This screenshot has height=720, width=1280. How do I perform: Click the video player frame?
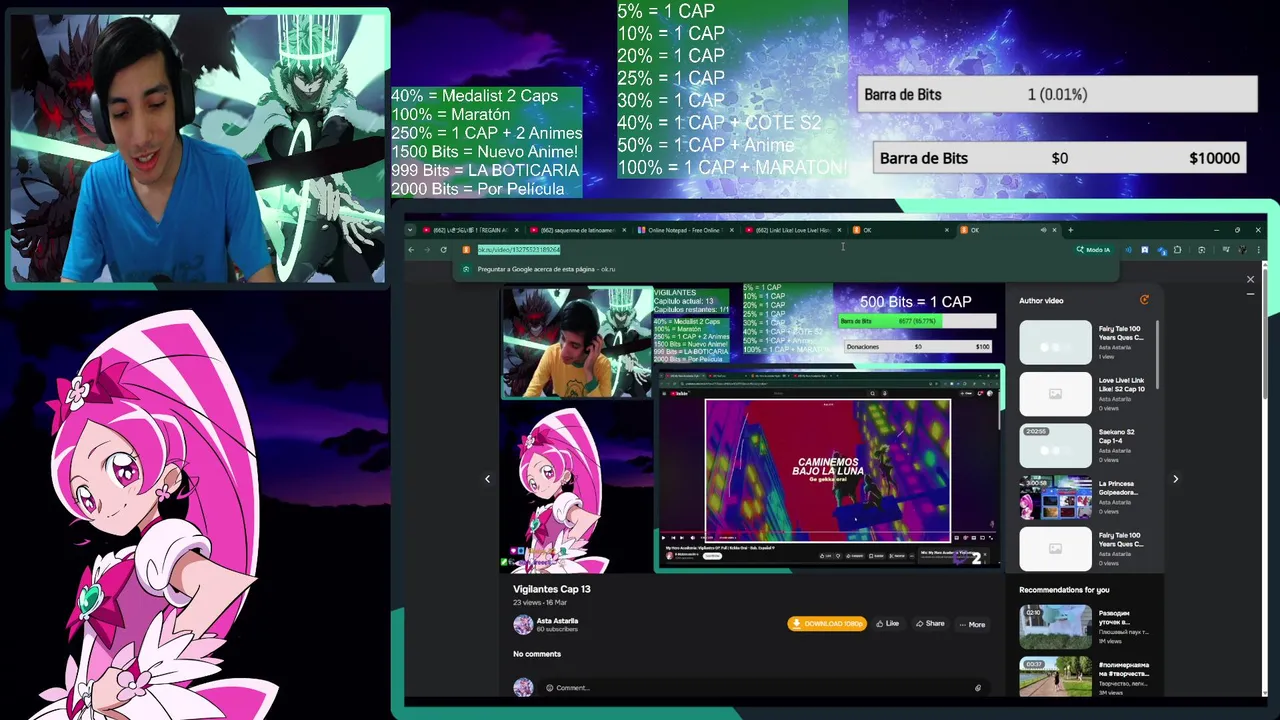click(x=752, y=429)
